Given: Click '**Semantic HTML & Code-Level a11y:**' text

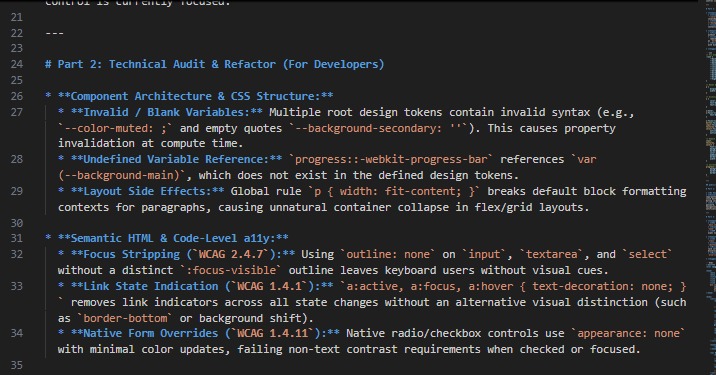Looking at the screenshot, I should [173, 238].
